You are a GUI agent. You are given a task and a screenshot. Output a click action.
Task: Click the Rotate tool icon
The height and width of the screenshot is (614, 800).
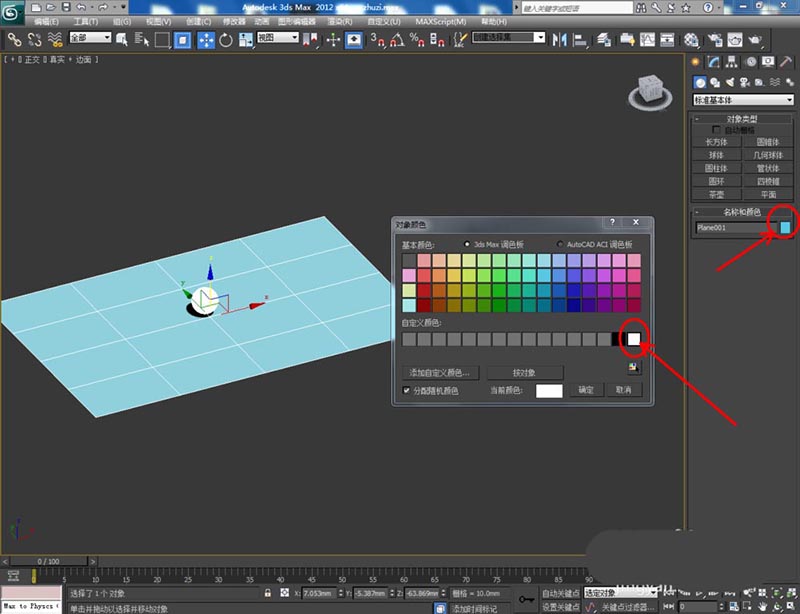click(x=226, y=40)
